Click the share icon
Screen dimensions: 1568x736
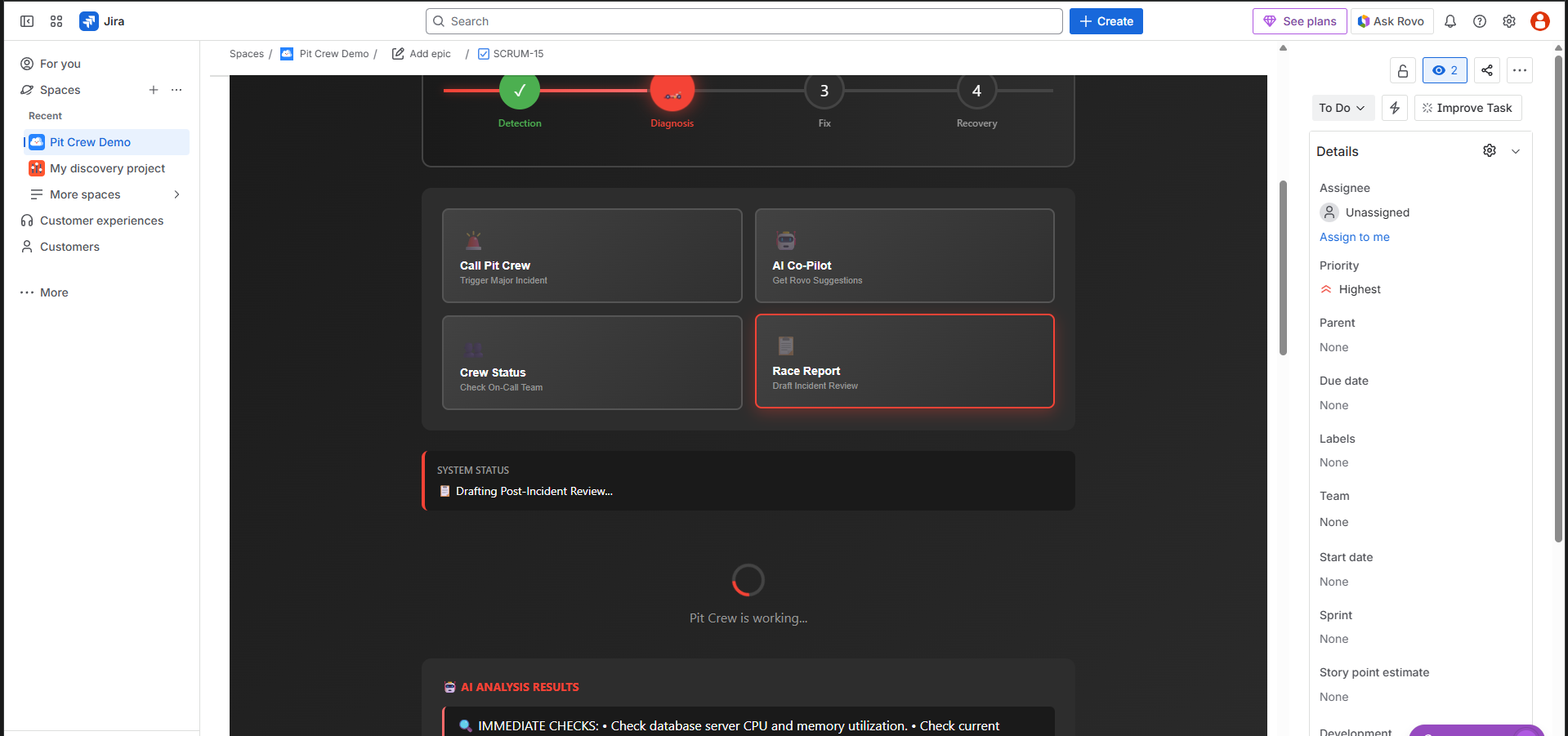click(x=1487, y=70)
